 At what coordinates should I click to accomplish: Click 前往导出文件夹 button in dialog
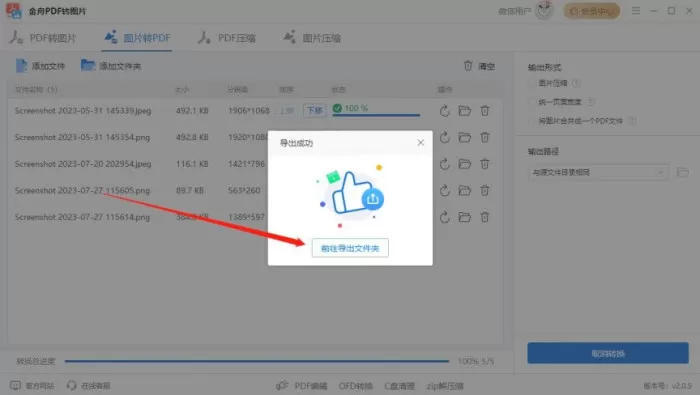point(350,248)
